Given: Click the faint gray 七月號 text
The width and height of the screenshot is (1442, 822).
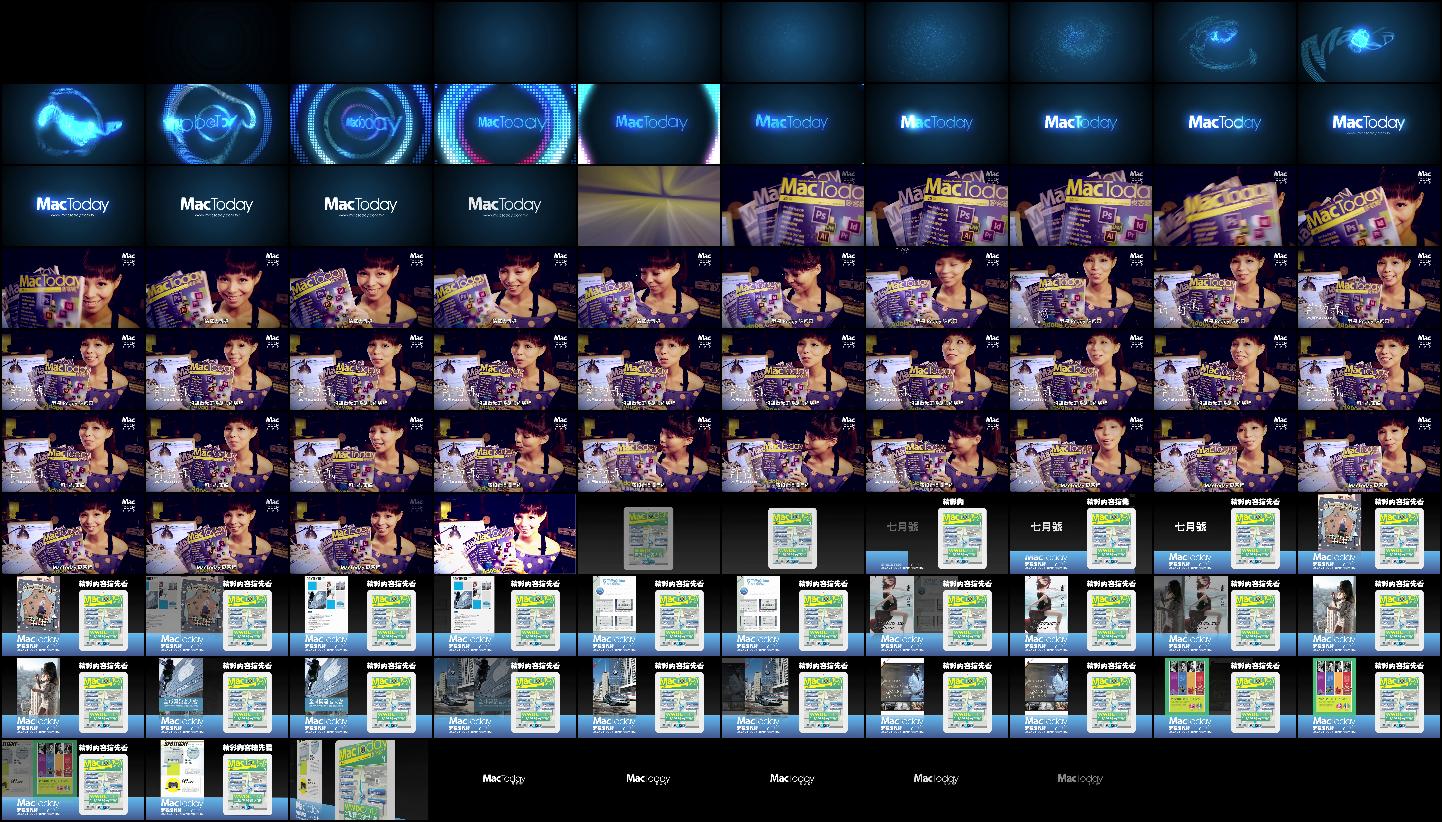Looking at the screenshot, I should click(x=902, y=526).
